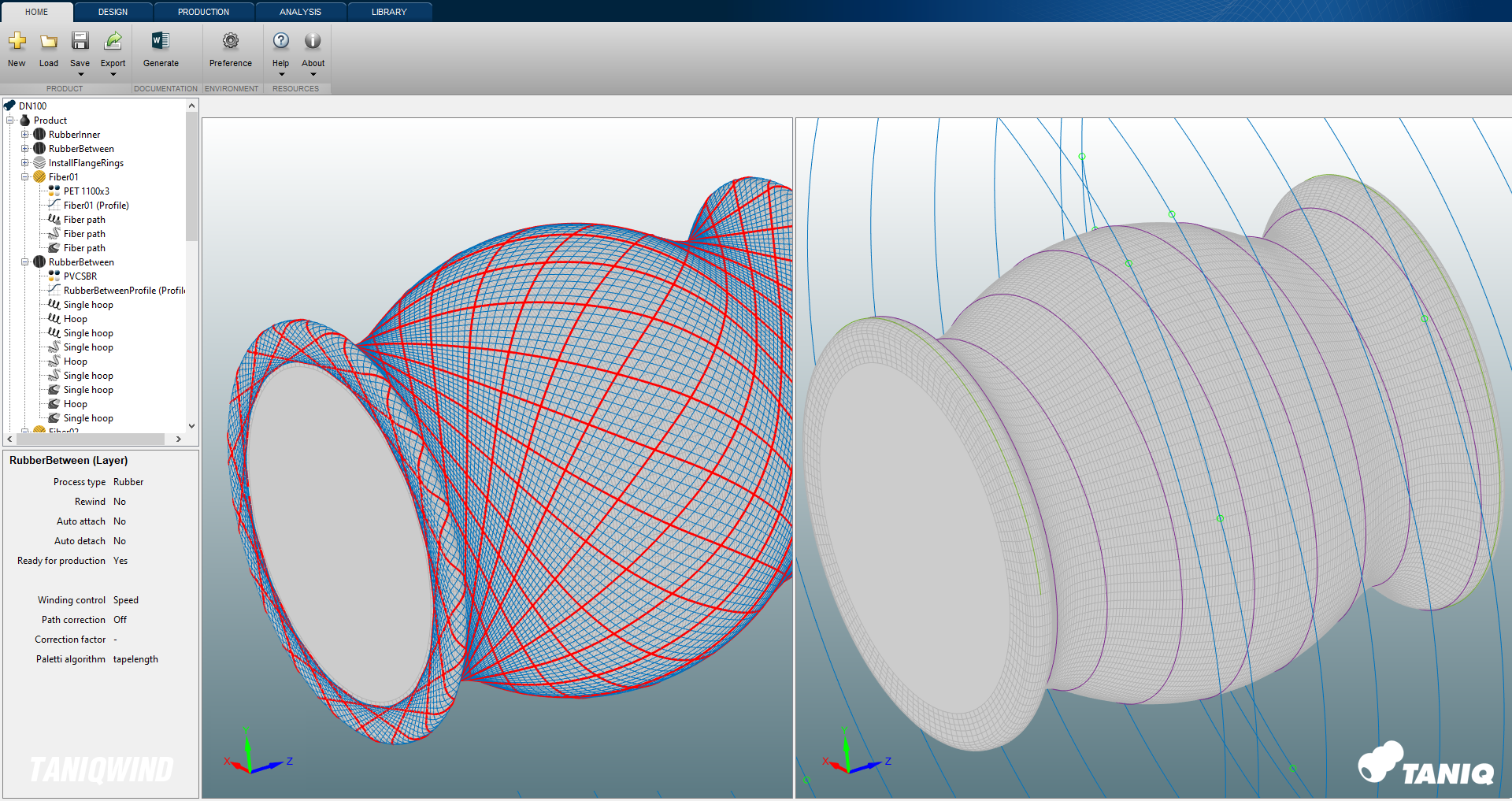Image resolution: width=1512 pixels, height=801 pixels.
Task: Click the Load folder icon
Action: click(x=49, y=41)
